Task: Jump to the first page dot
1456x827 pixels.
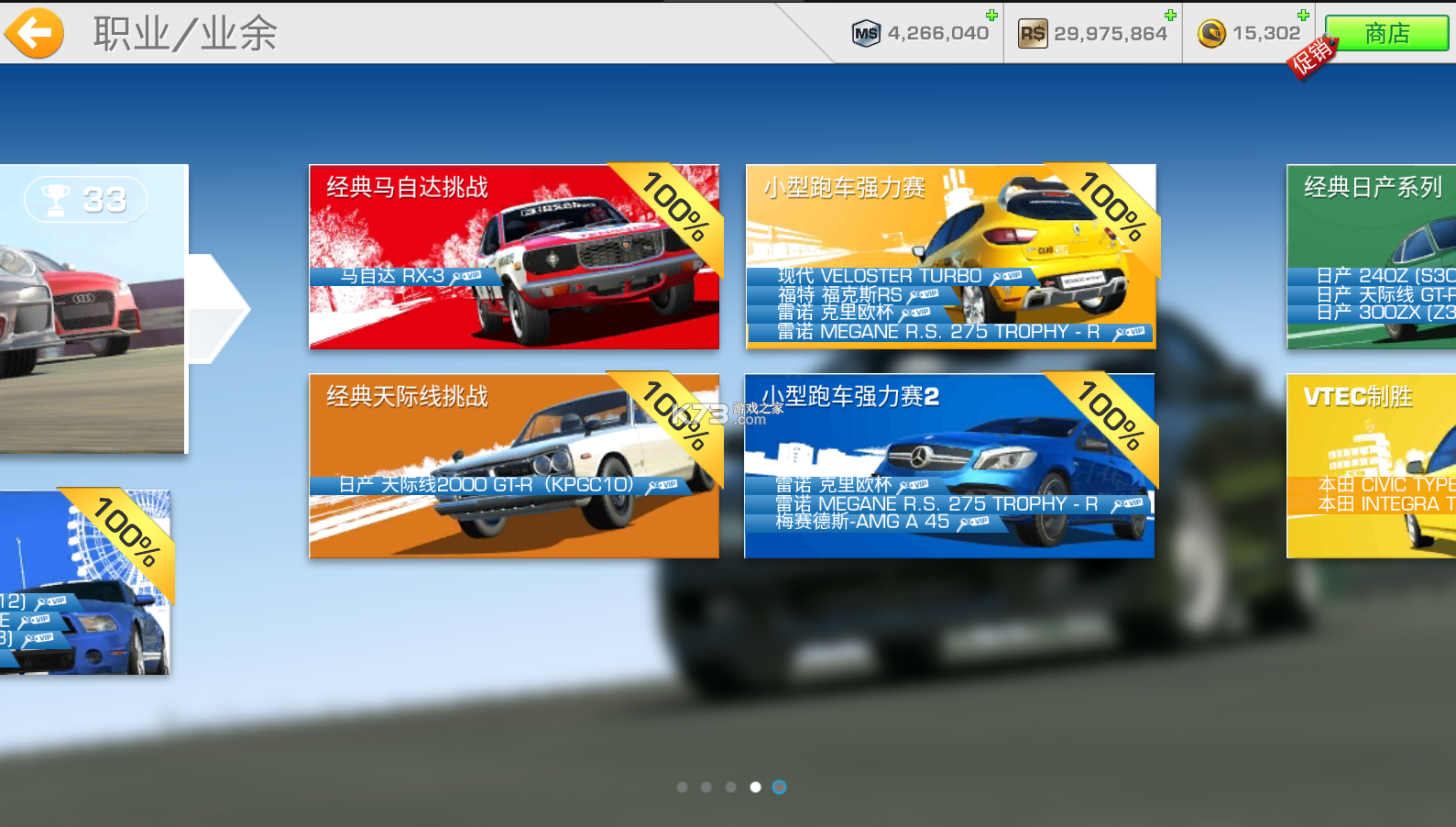Action: pyautogui.click(x=682, y=787)
